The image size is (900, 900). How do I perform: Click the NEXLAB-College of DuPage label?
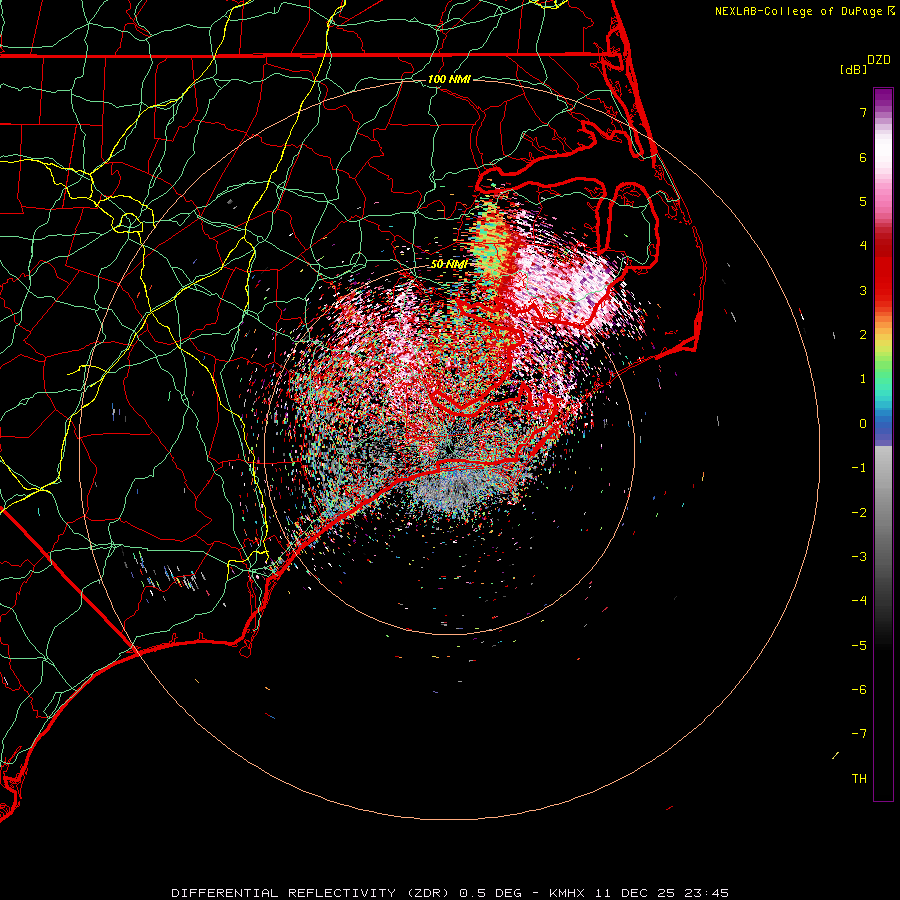click(800, 11)
